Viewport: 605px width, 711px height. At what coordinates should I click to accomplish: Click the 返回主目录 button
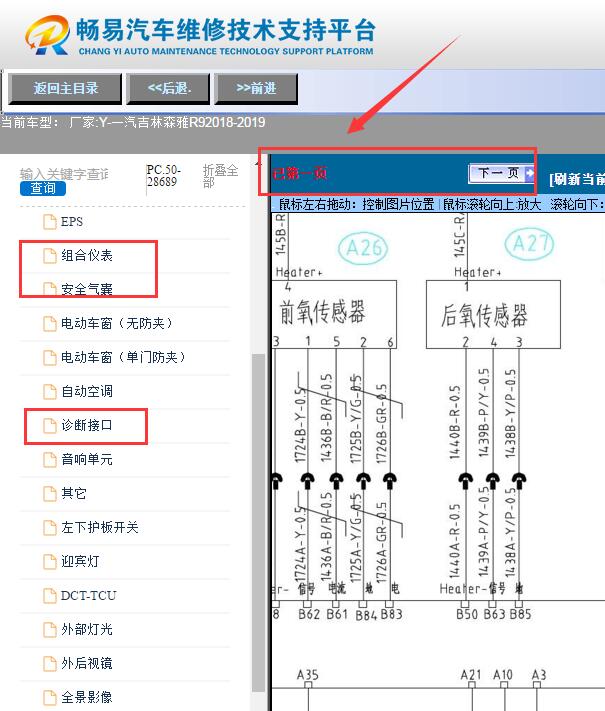point(66,89)
